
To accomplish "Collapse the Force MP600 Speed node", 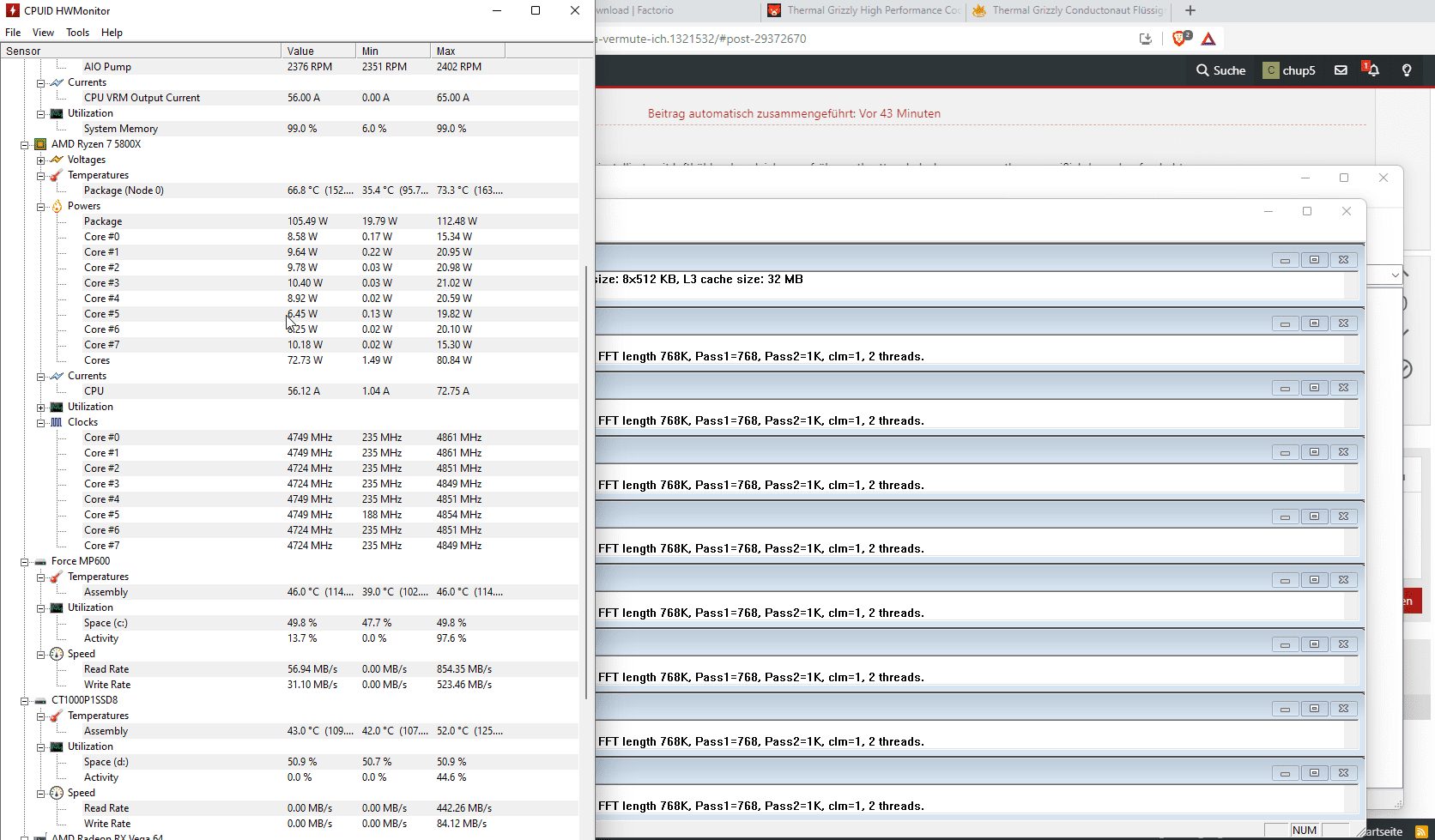I will coord(40,654).
